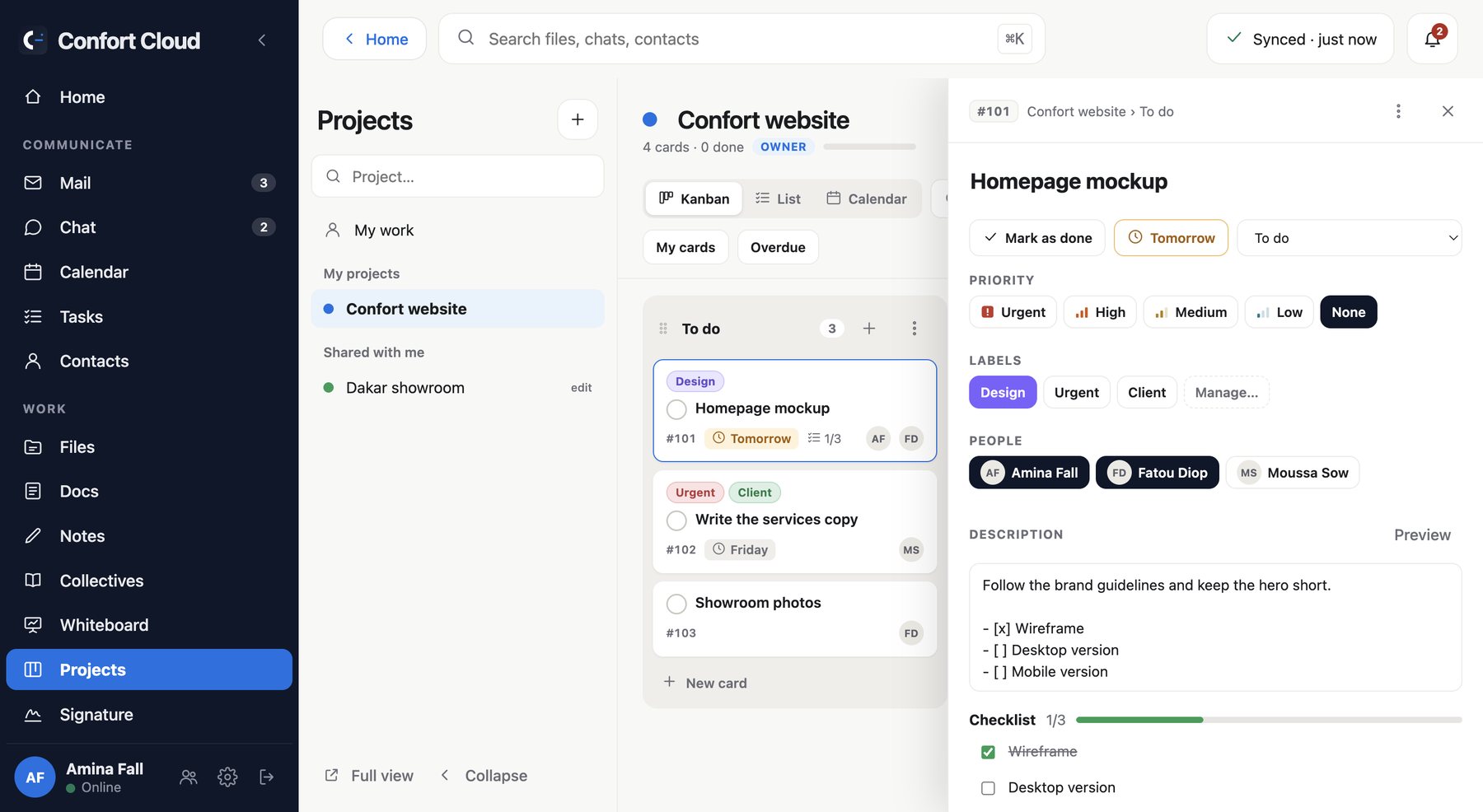Check the Desktop version checklist item
The width and height of the screenshot is (1483, 812).
(x=988, y=788)
